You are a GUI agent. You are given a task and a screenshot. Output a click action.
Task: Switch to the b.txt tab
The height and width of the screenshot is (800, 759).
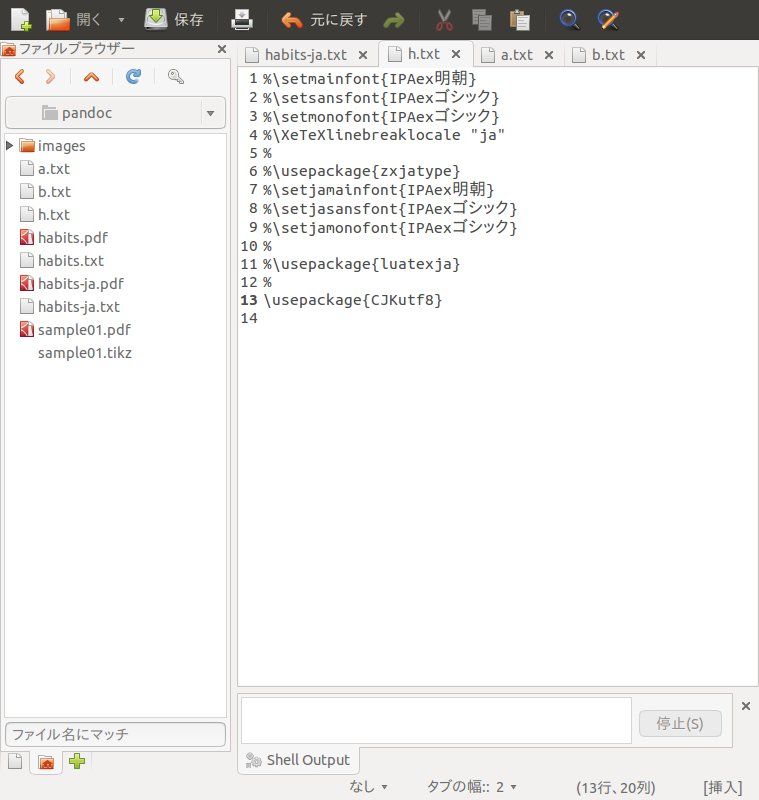608,55
